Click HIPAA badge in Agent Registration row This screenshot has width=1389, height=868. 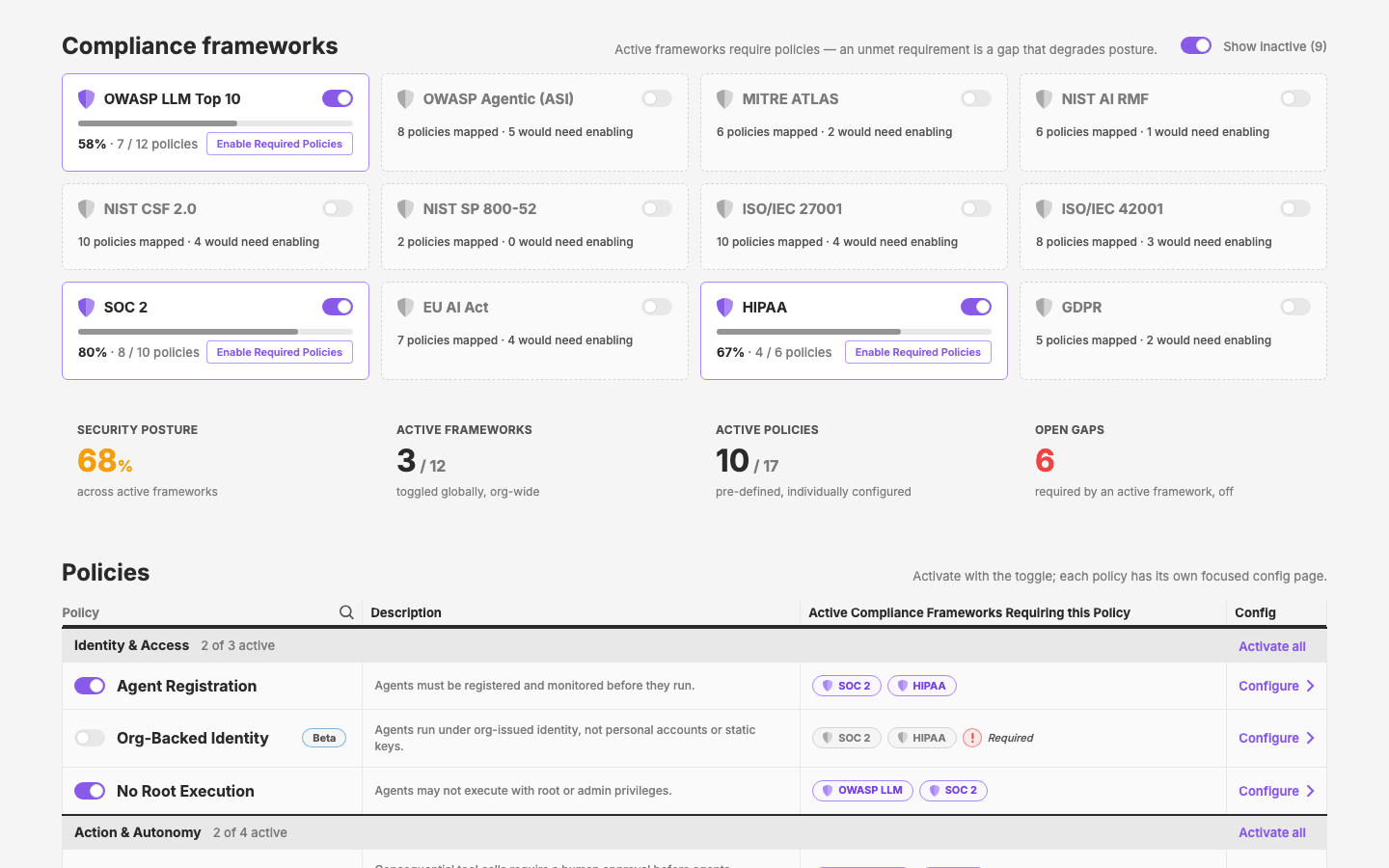coord(922,686)
